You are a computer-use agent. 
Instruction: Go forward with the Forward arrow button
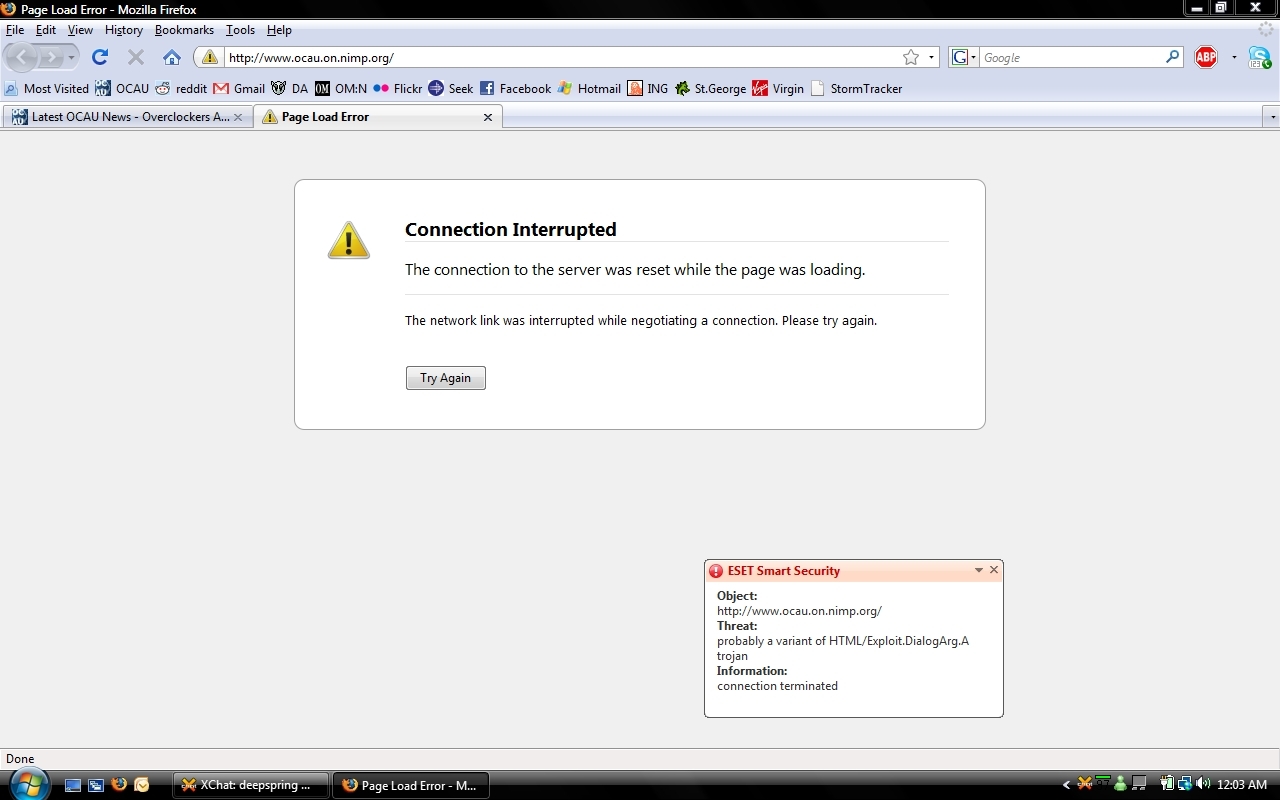[50, 57]
